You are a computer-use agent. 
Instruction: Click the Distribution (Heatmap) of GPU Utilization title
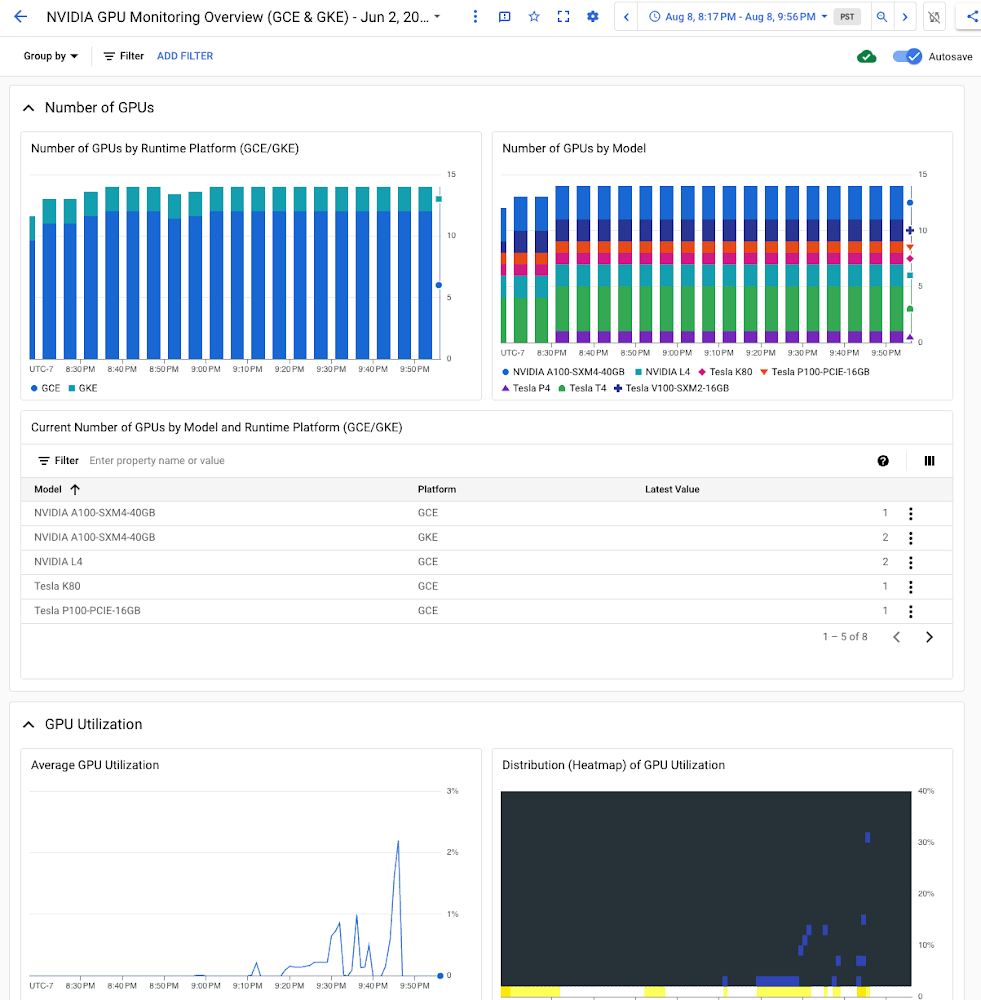(x=614, y=765)
